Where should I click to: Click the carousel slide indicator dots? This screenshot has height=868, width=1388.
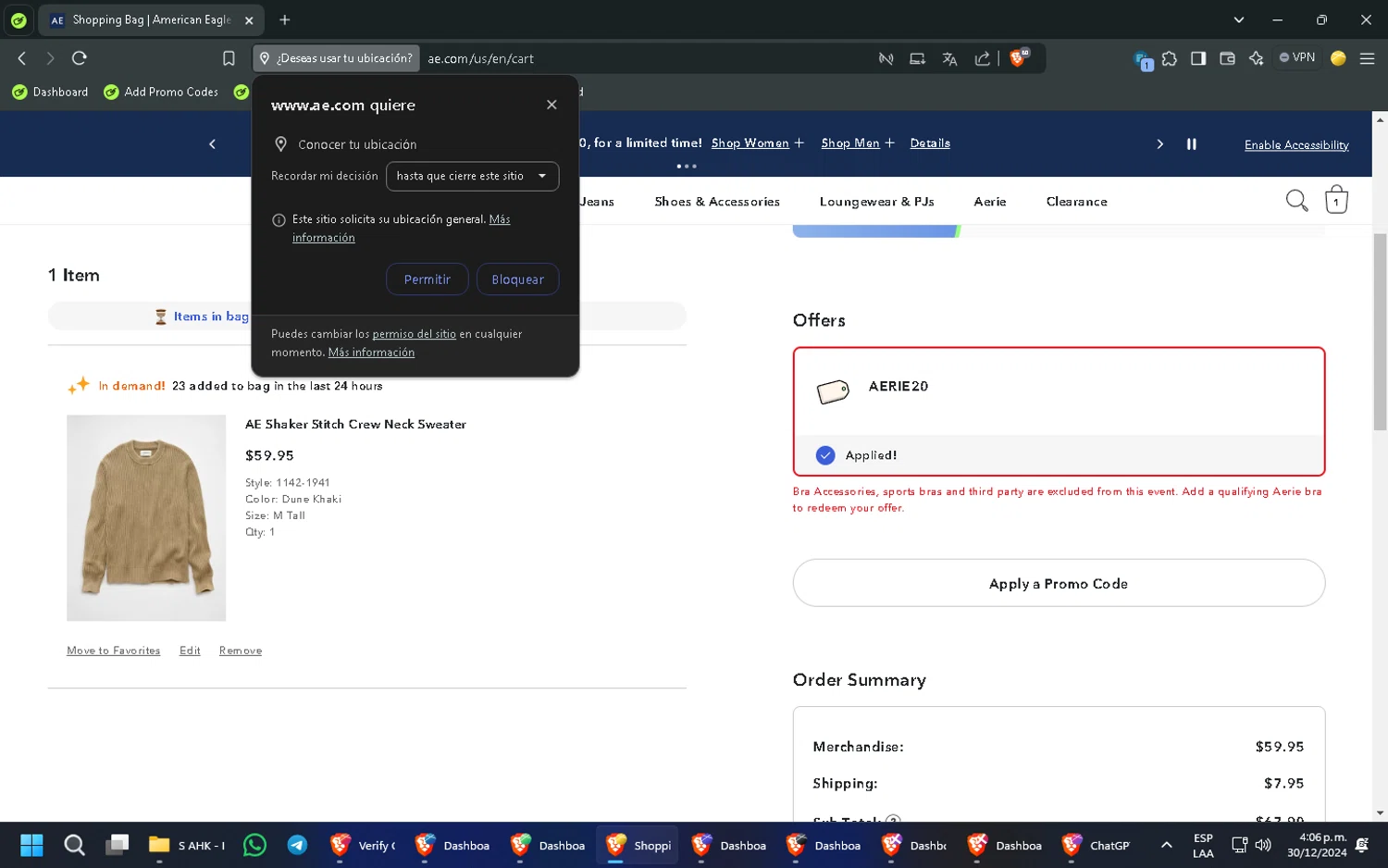click(x=687, y=167)
